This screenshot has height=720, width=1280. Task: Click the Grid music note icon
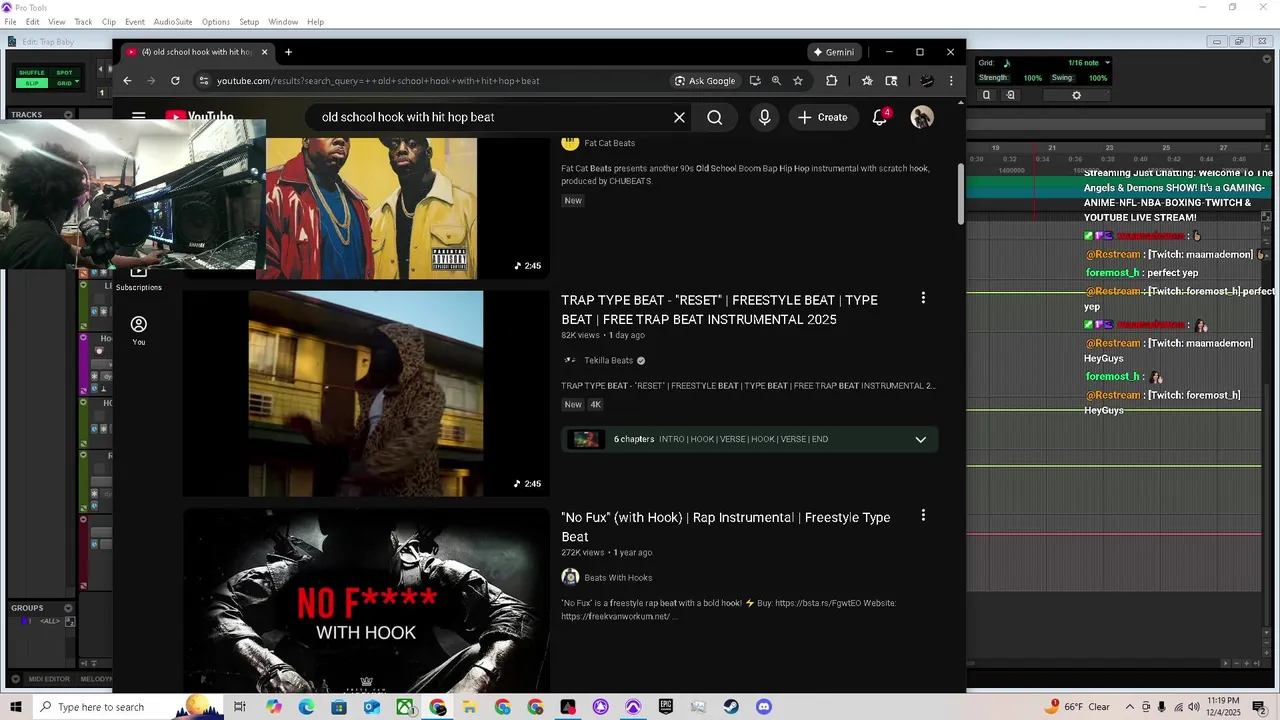coord(1006,63)
